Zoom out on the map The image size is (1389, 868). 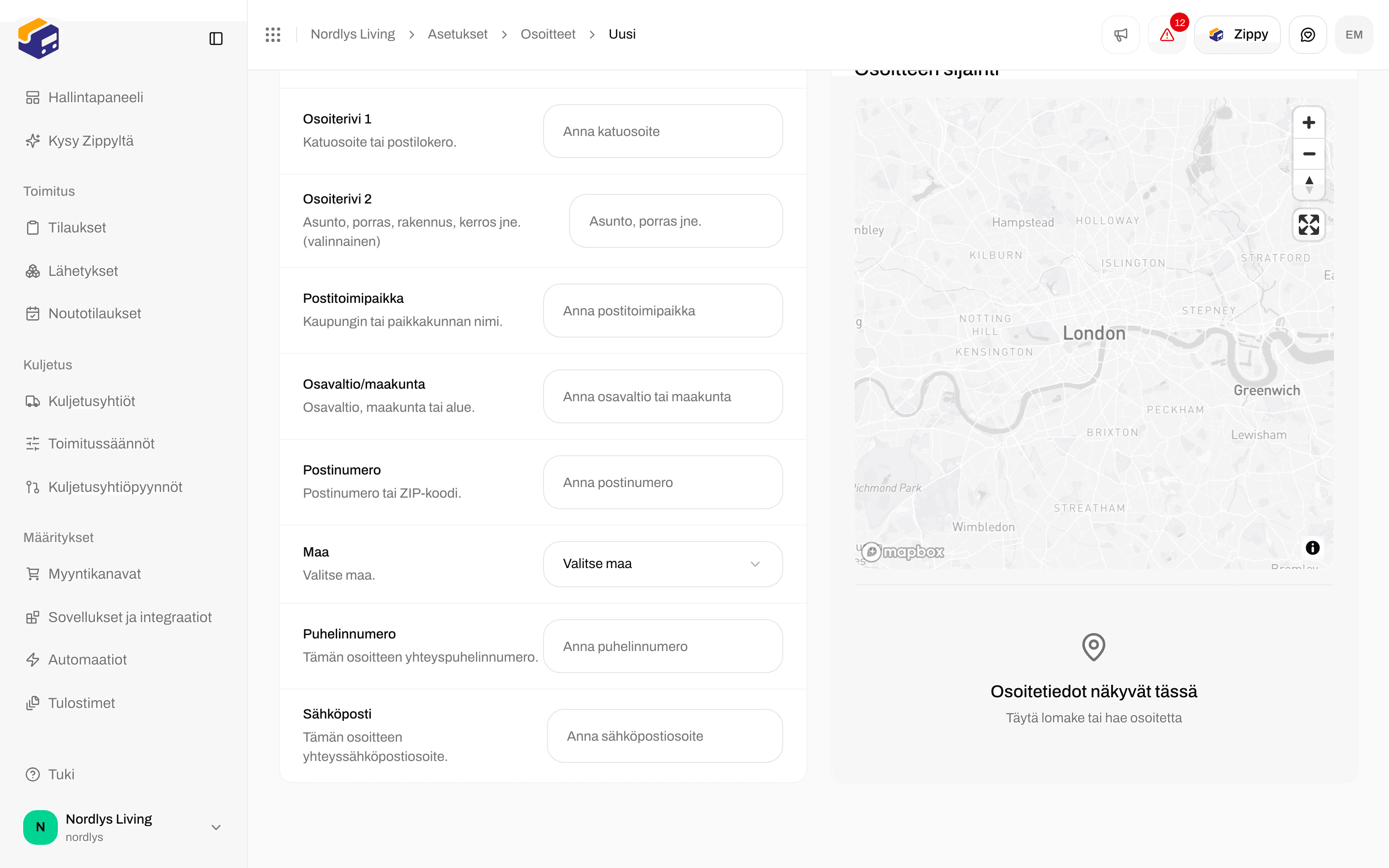click(1308, 153)
